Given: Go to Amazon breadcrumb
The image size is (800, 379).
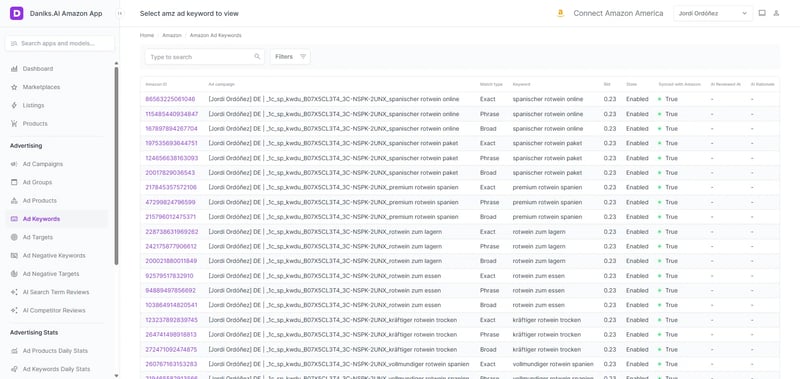Looking at the screenshot, I should point(172,36).
